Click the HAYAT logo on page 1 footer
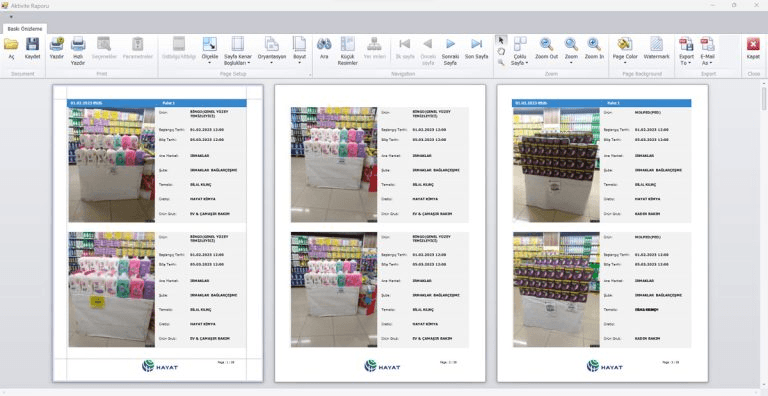The image size is (768, 396). [160, 366]
